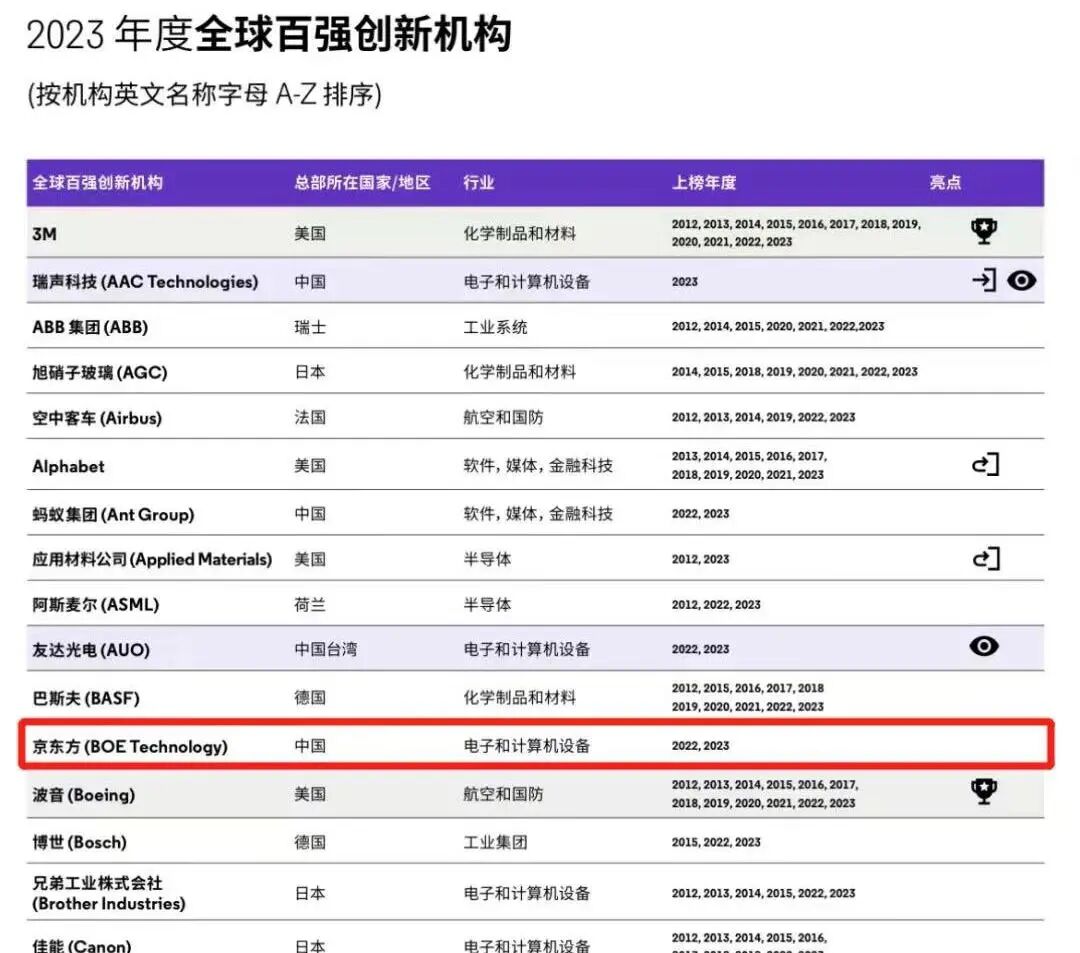This screenshot has height=953, width=1080.
Task: Select the Alphabet name cell
Action: coord(68,466)
